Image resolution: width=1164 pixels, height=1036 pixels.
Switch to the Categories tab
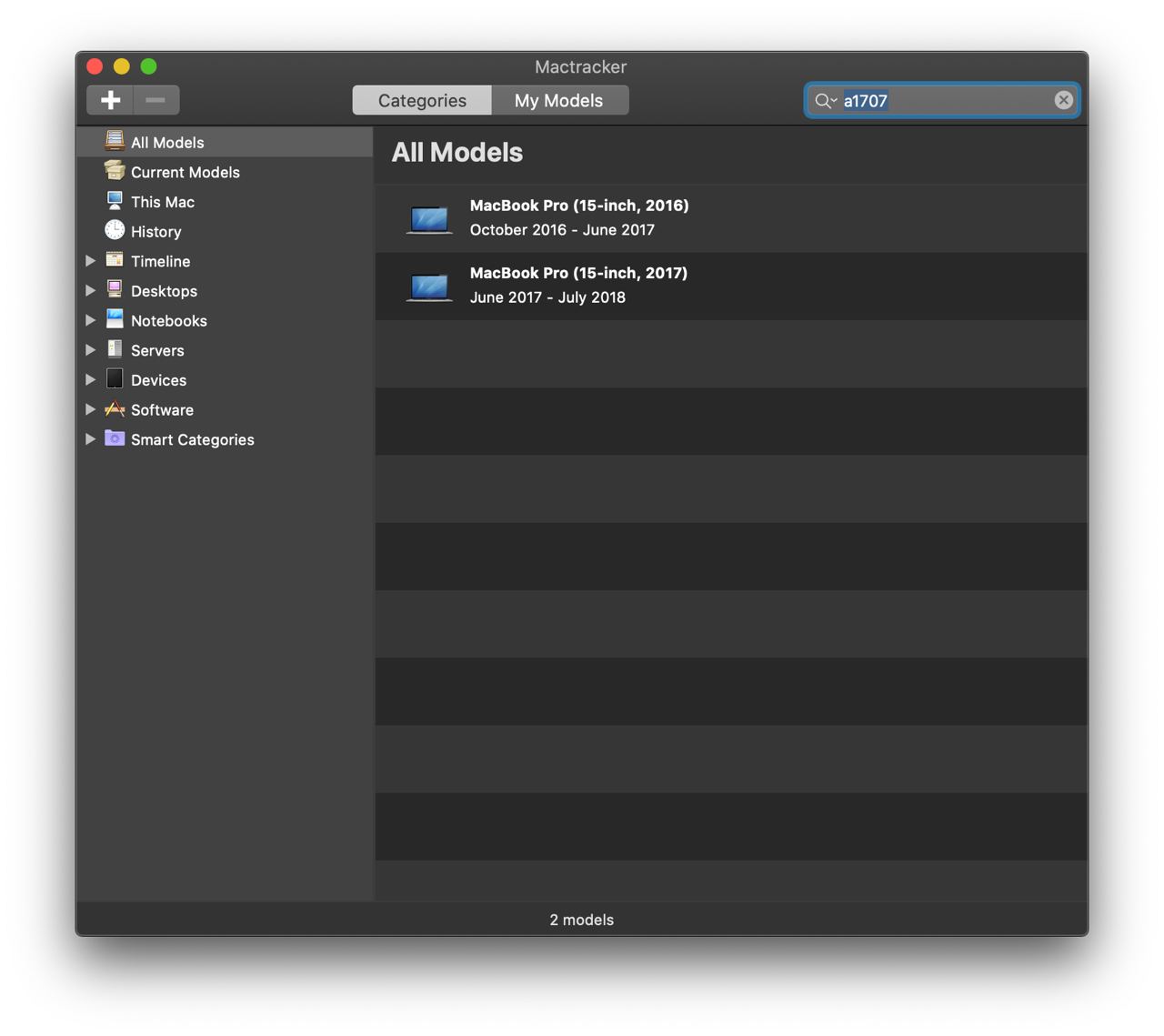point(422,100)
